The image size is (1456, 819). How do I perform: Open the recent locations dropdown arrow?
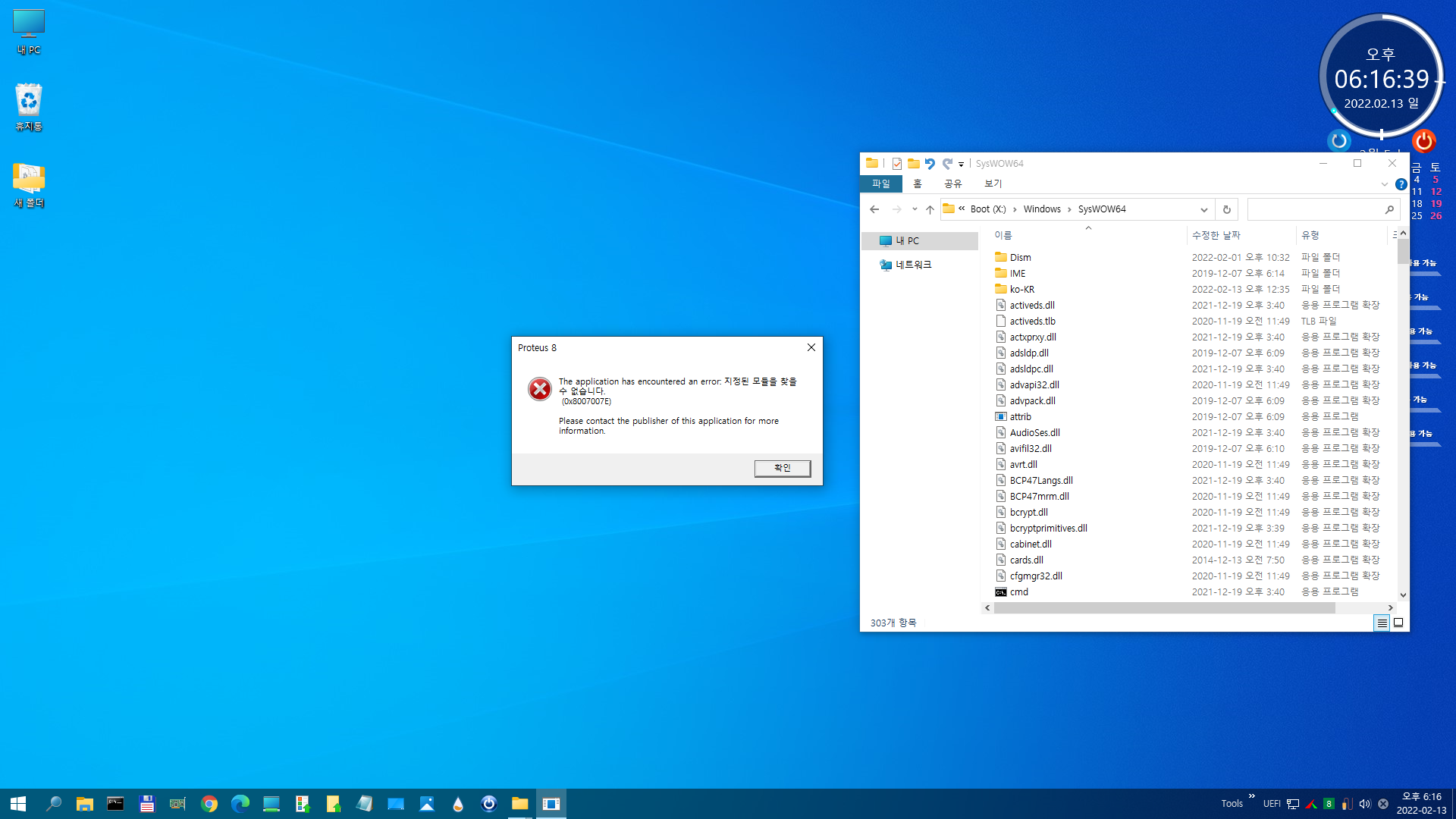(x=915, y=209)
